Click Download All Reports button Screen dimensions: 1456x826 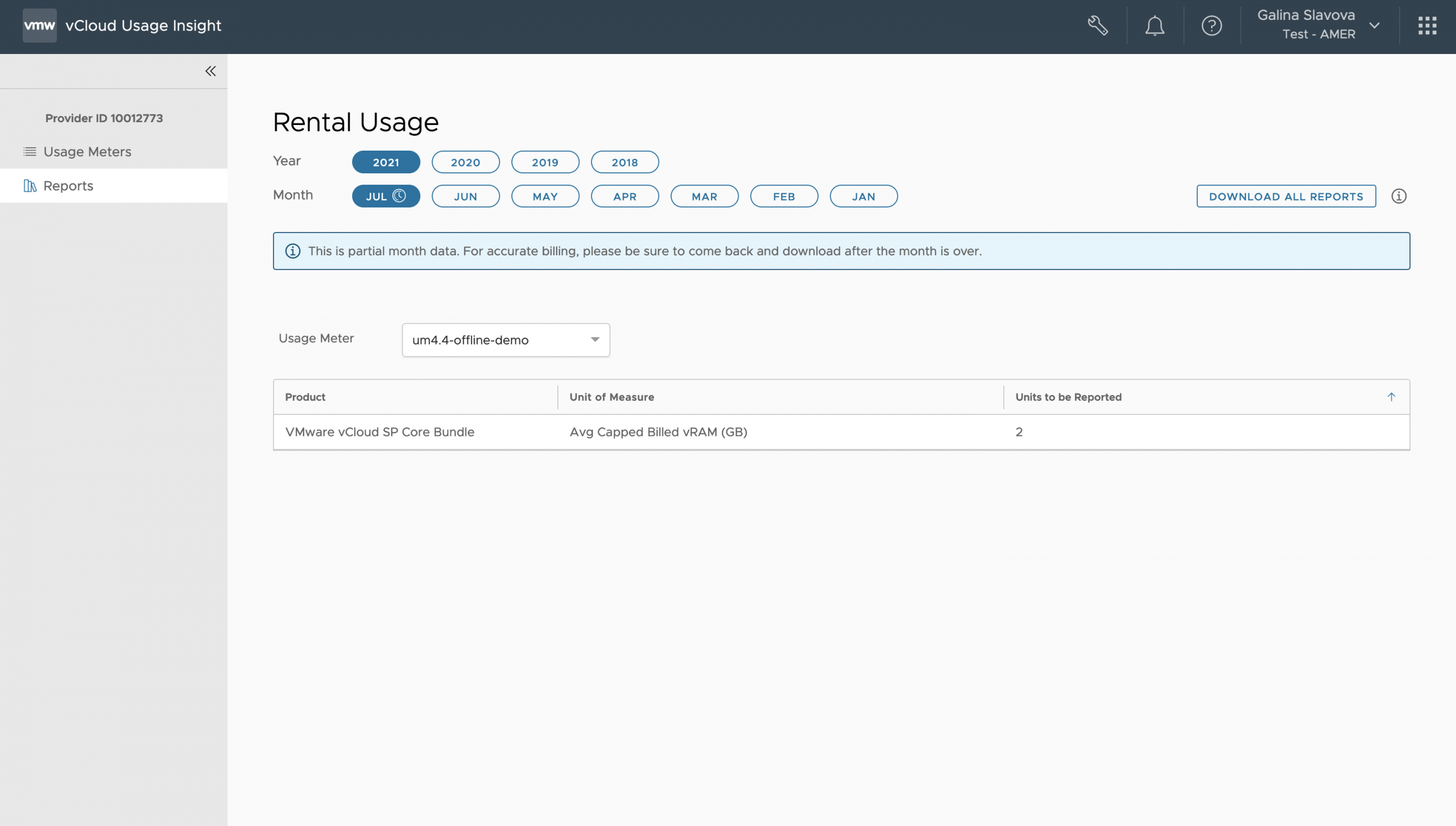point(1285,196)
